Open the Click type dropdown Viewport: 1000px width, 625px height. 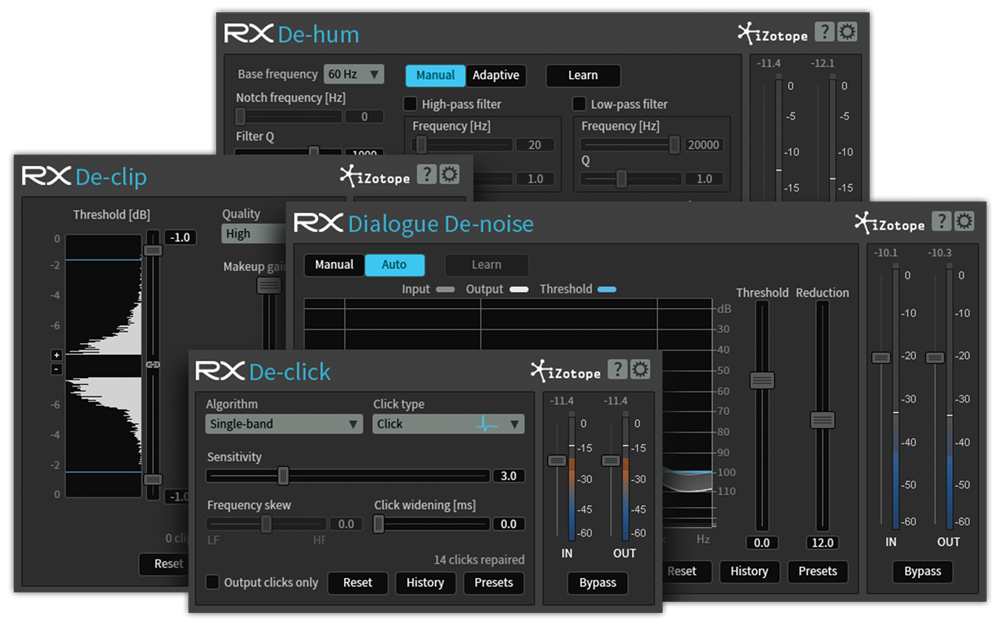click(x=448, y=423)
